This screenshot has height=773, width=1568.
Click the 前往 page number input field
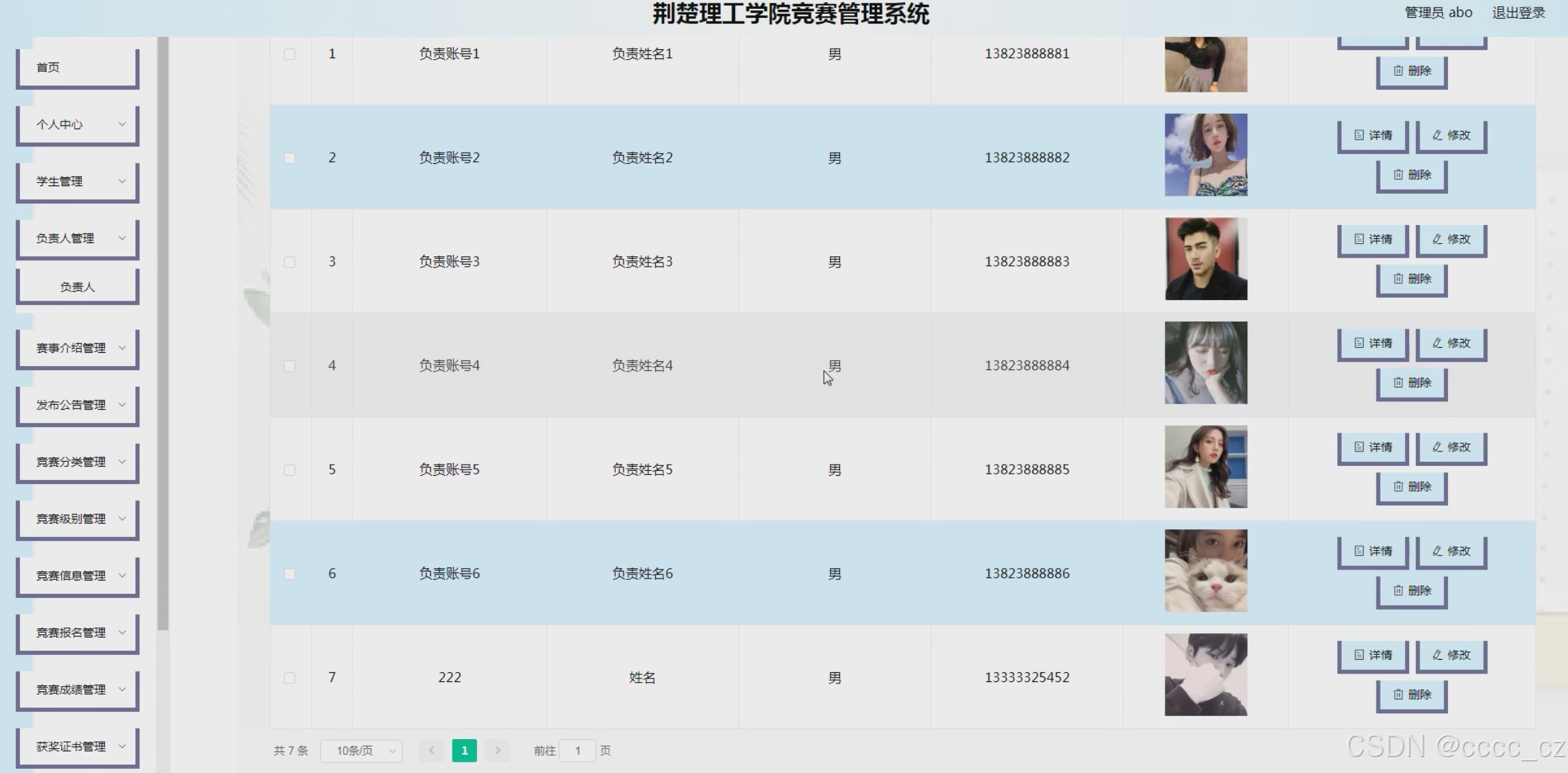pos(577,751)
